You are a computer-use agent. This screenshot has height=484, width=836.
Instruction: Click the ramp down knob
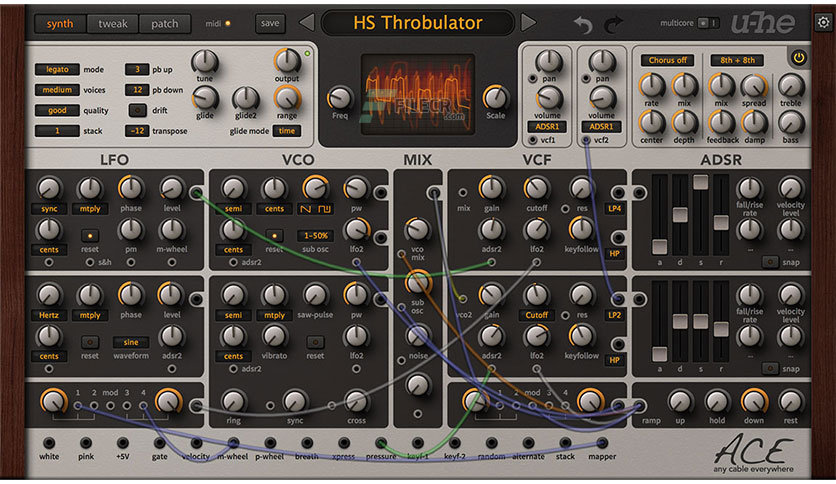click(x=753, y=401)
